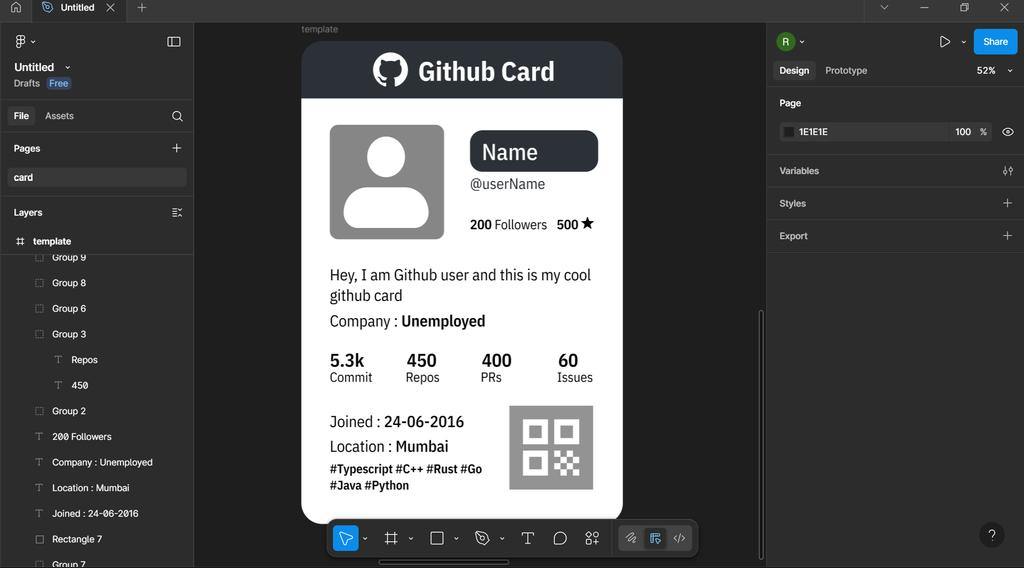Collapse all layers icon

point(177,213)
